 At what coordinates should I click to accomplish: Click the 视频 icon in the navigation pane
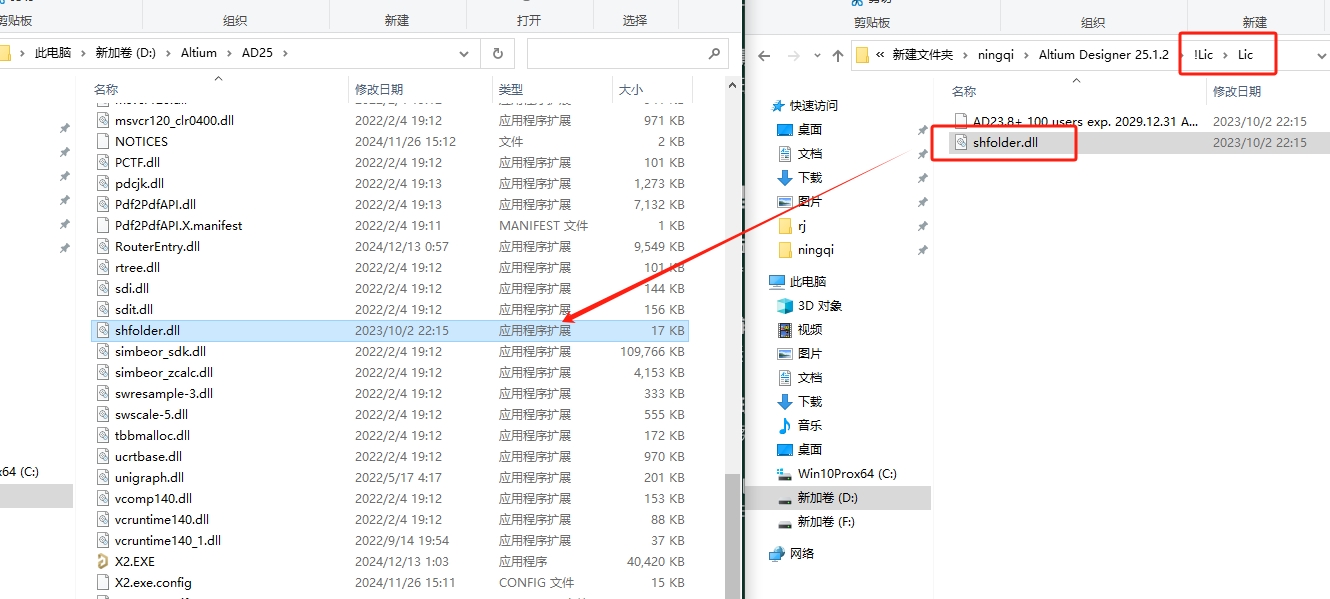(785, 329)
